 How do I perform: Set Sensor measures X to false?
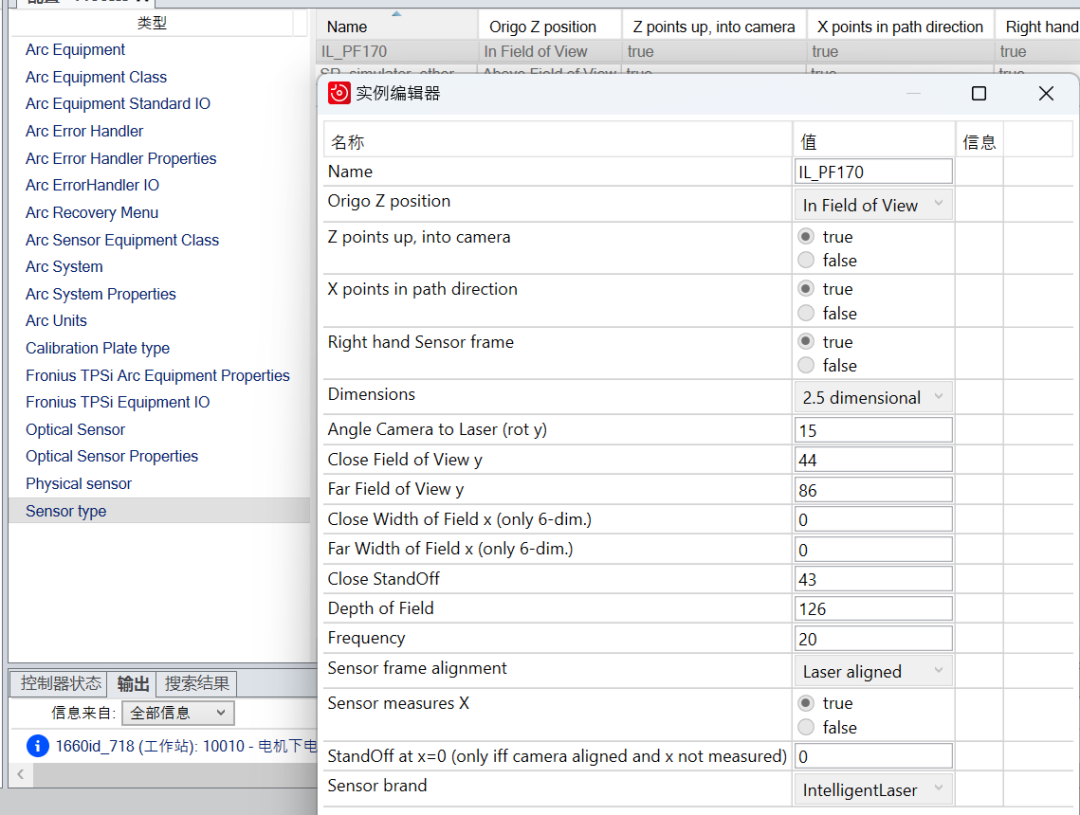(x=805, y=728)
